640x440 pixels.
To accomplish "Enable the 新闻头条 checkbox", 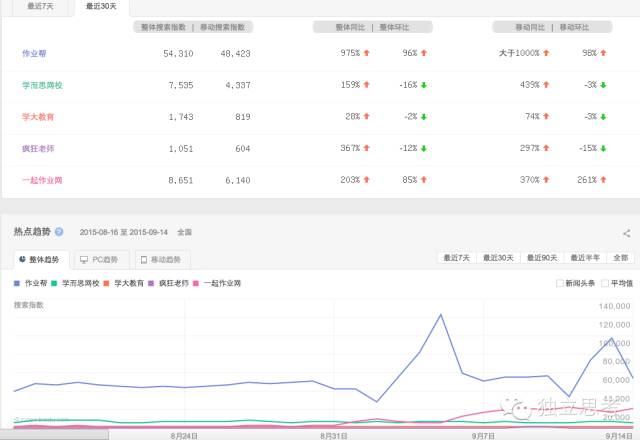I will point(560,283).
